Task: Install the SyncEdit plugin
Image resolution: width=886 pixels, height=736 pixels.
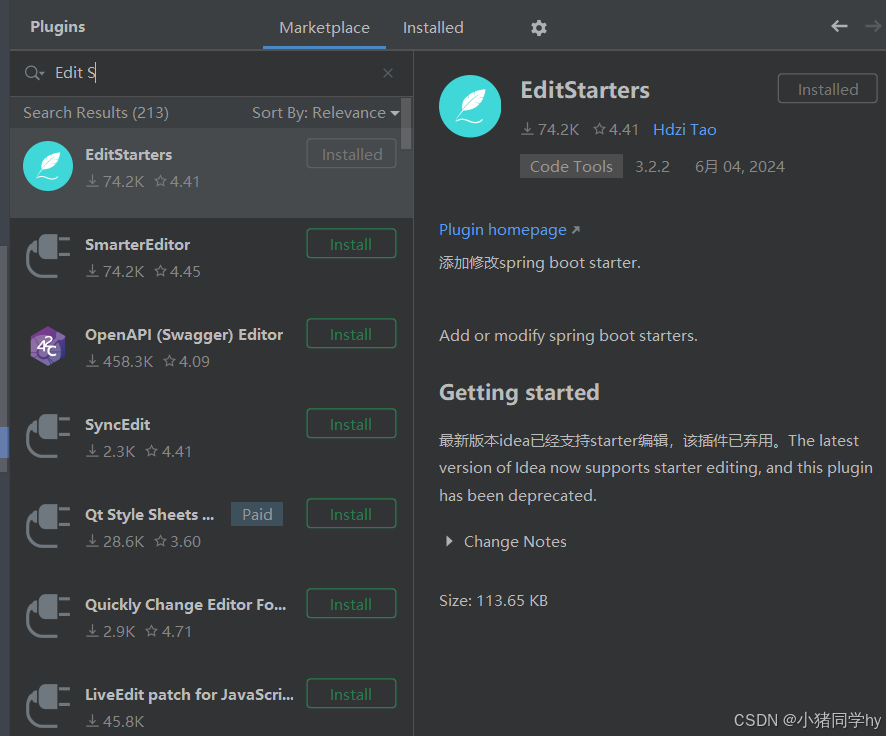Action: [x=351, y=424]
